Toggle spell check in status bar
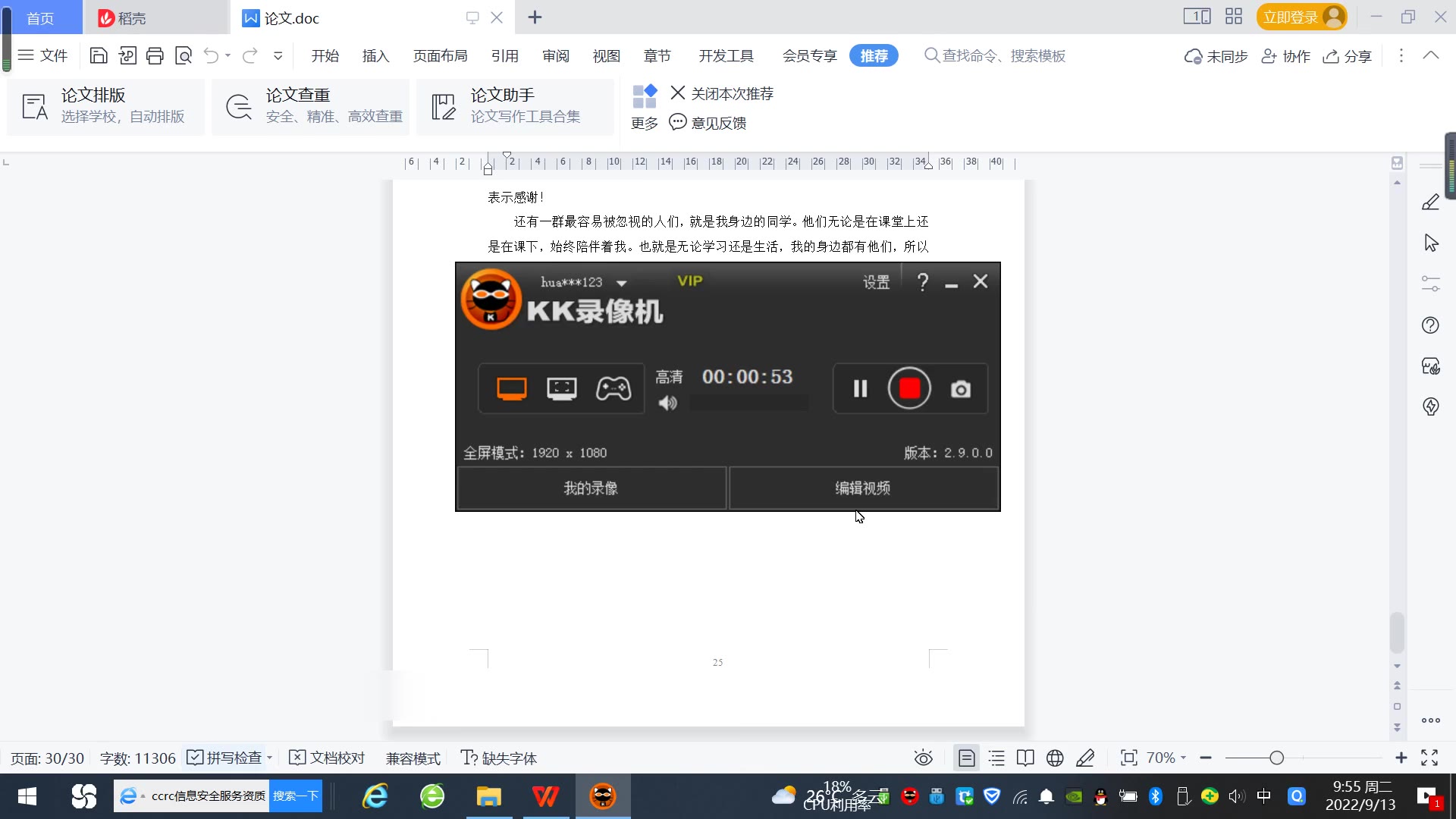1456x819 pixels. (x=225, y=758)
